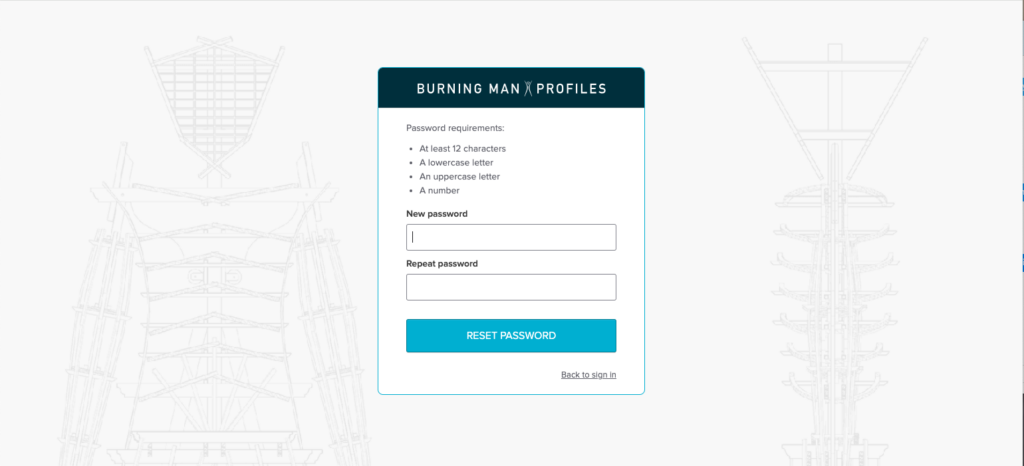Click the Burning Man figure logo icon
The height and width of the screenshot is (466, 1024).
pos(529,88)
